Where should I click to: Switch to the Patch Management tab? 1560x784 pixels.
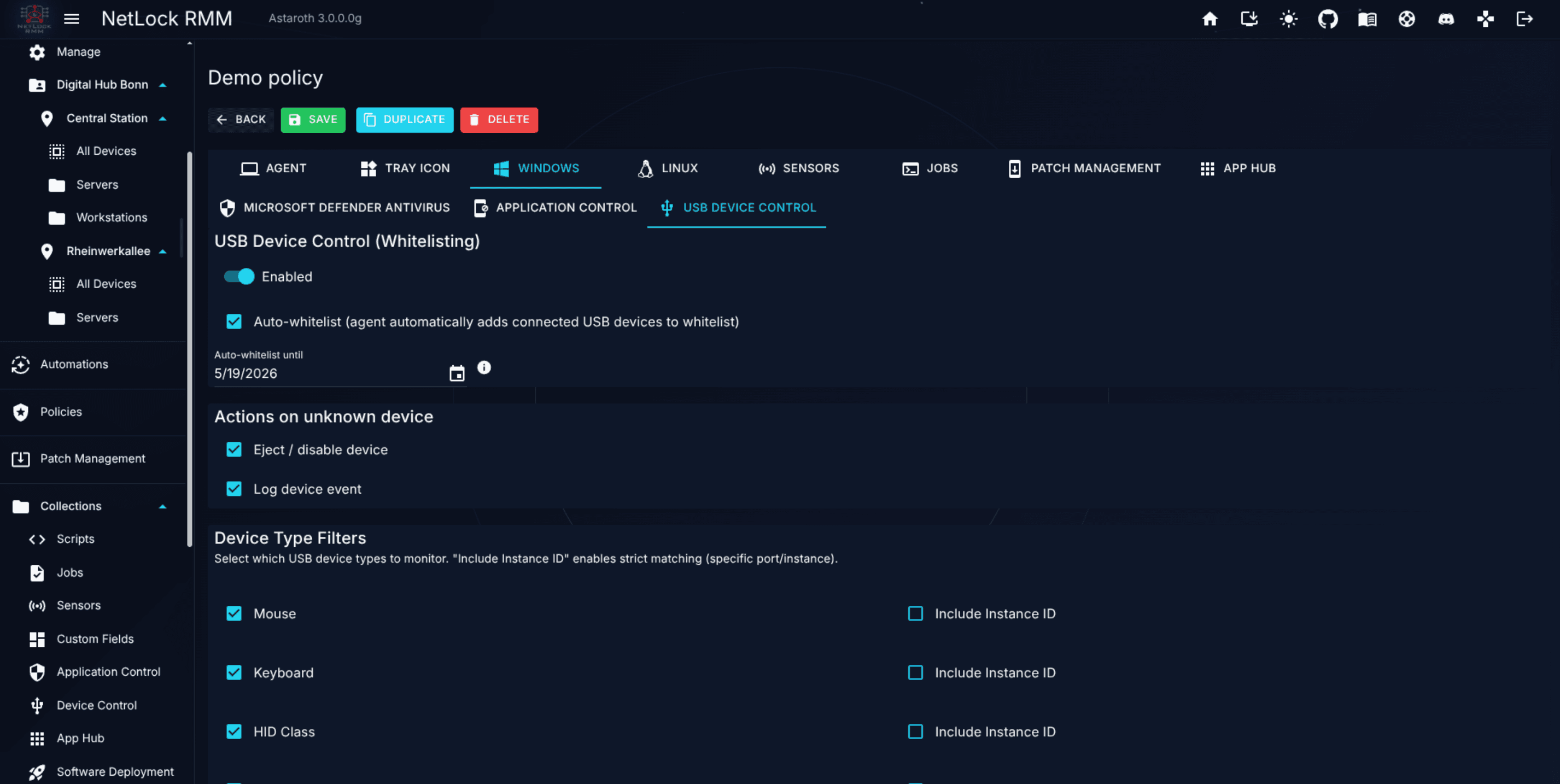point(1084,168)
